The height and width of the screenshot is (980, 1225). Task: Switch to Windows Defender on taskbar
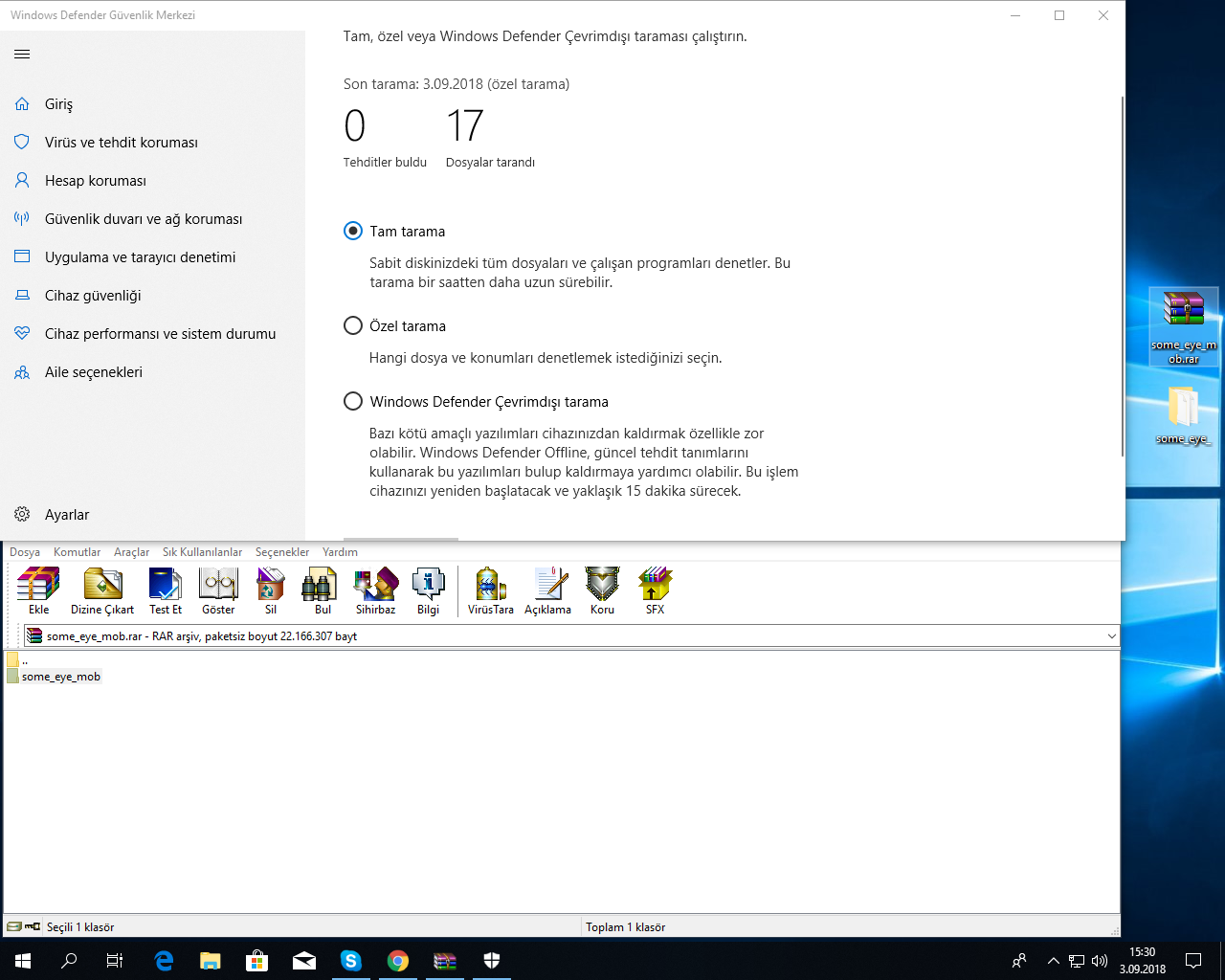[492, 961]
